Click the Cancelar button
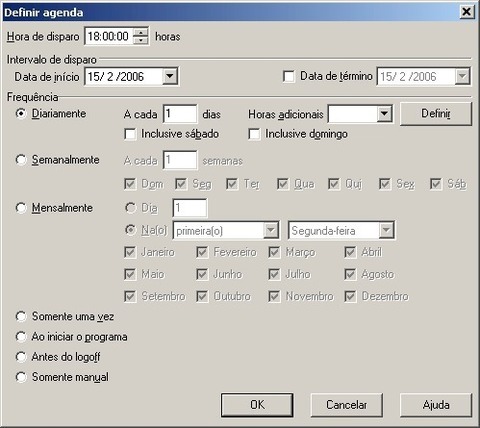The width and height of the screenshot is (480, 428). [x=346, y=405]
